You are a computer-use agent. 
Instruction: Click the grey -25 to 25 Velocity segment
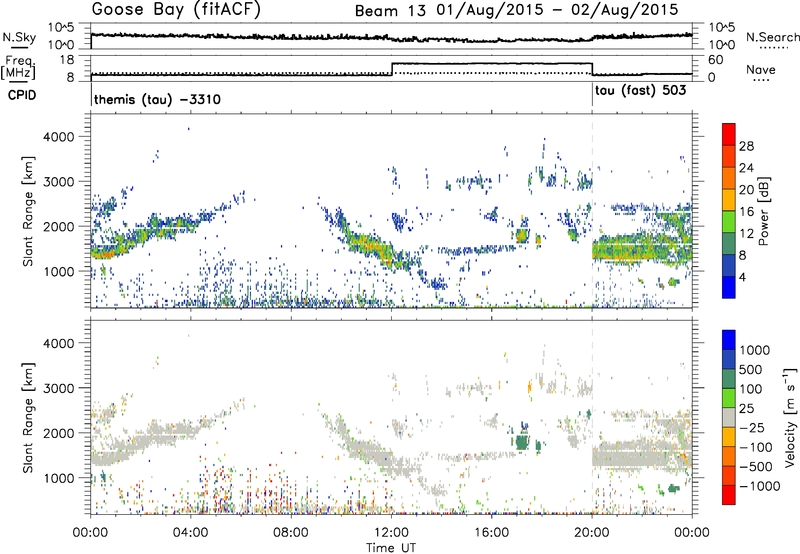tap(729, 417)
